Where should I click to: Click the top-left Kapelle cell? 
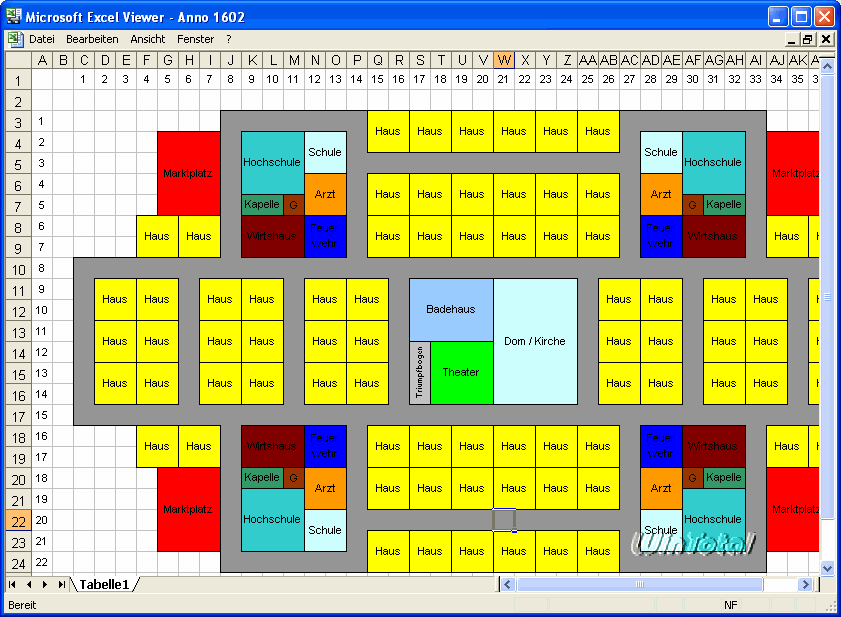262,204
